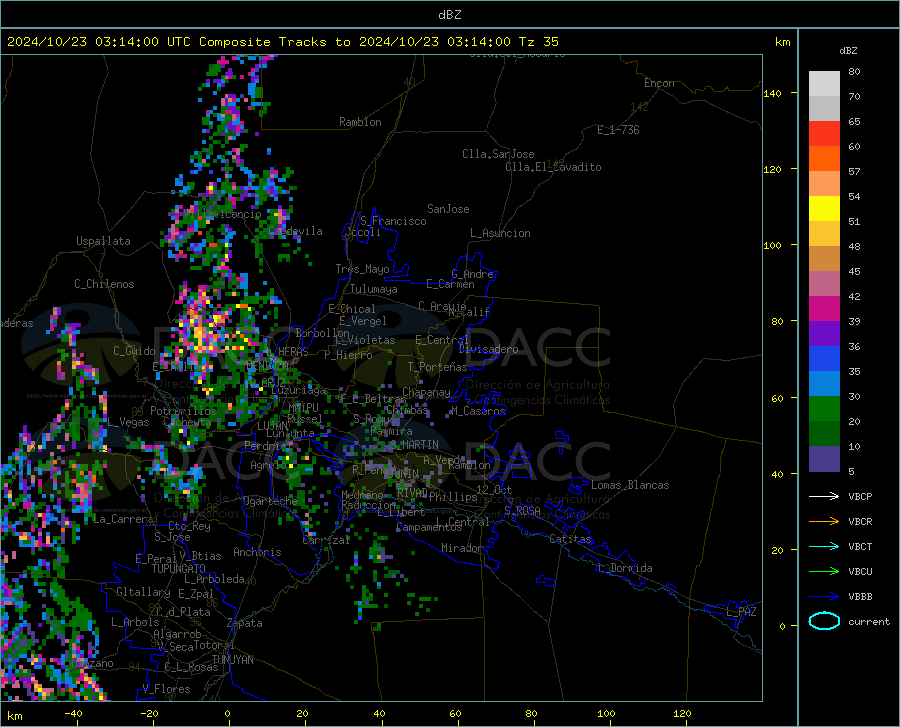Click the dBZ title at the top

click(449, 15)
